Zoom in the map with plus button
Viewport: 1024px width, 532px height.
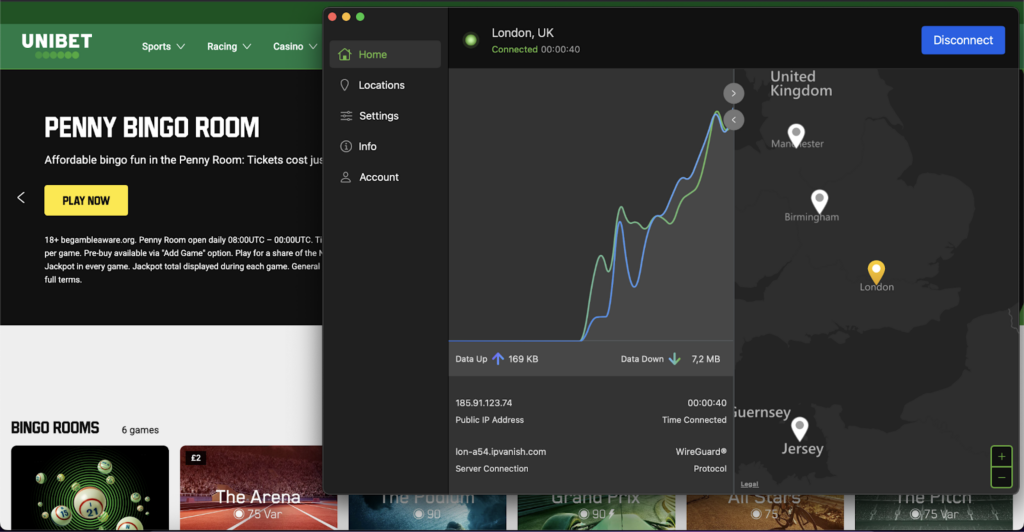[x=1001, y=456]
